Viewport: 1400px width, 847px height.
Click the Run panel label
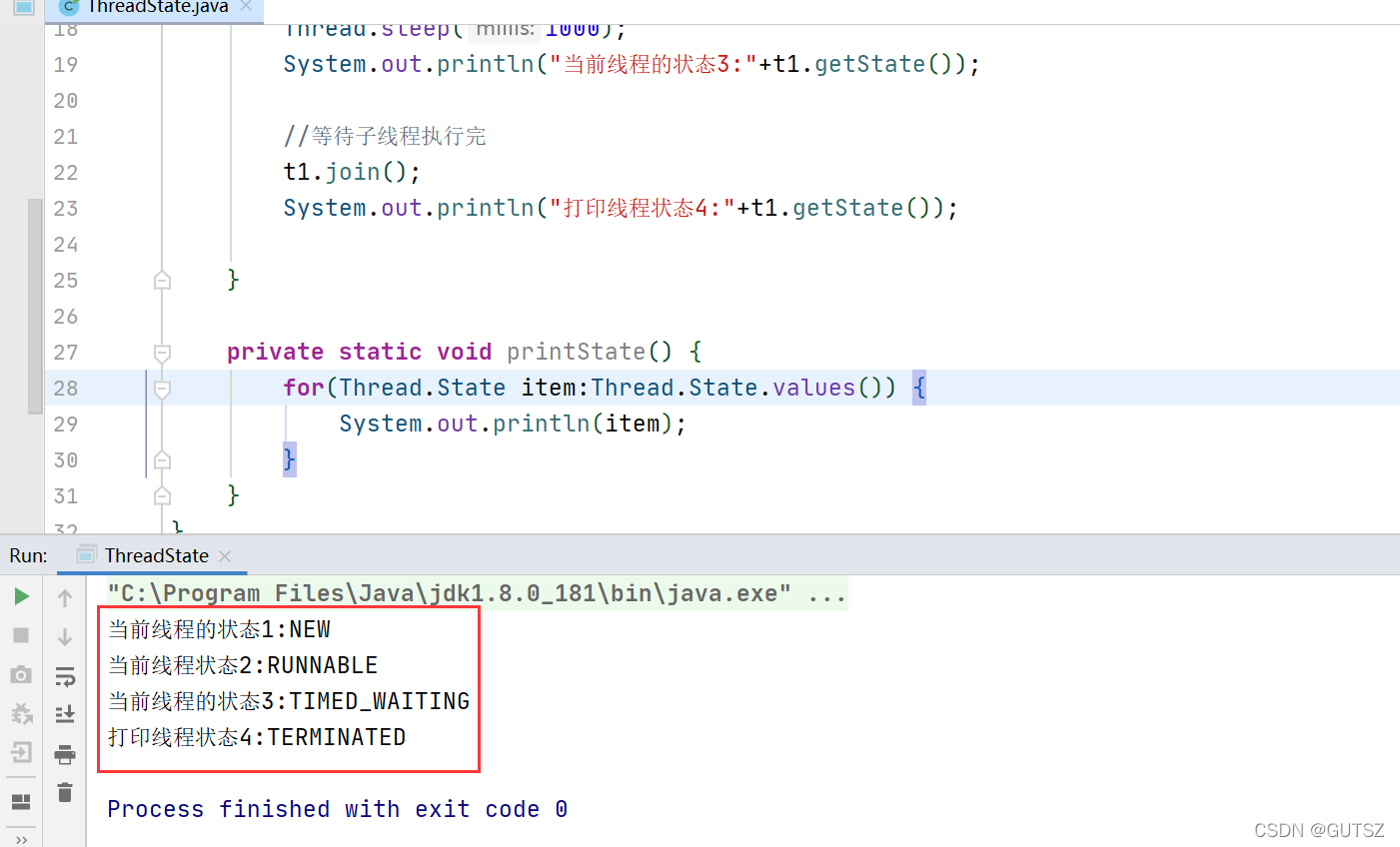pyautogui.click(x=28, y=555)
